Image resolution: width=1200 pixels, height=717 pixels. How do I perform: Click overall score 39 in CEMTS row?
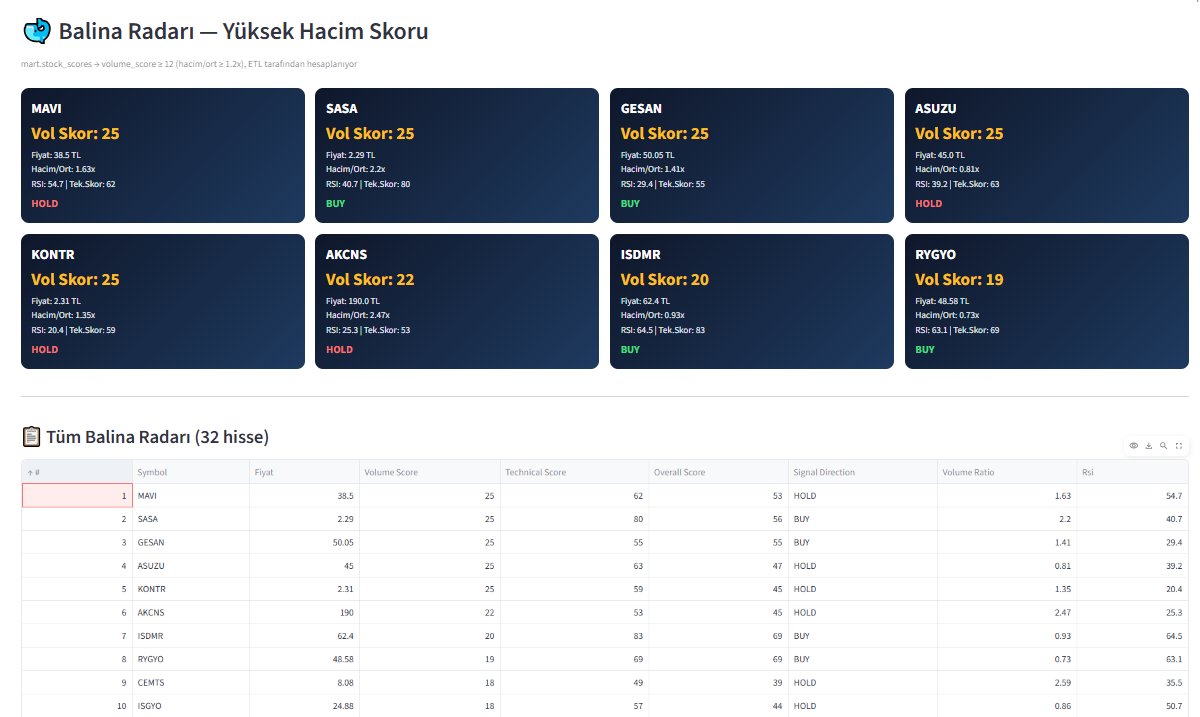coord(718,682)
